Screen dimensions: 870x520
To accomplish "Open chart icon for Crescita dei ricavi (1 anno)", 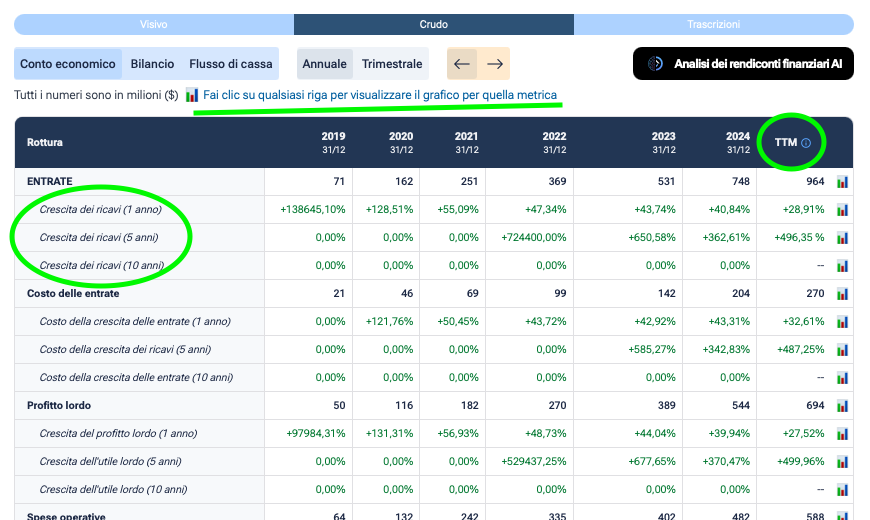I will coord(843,210).
